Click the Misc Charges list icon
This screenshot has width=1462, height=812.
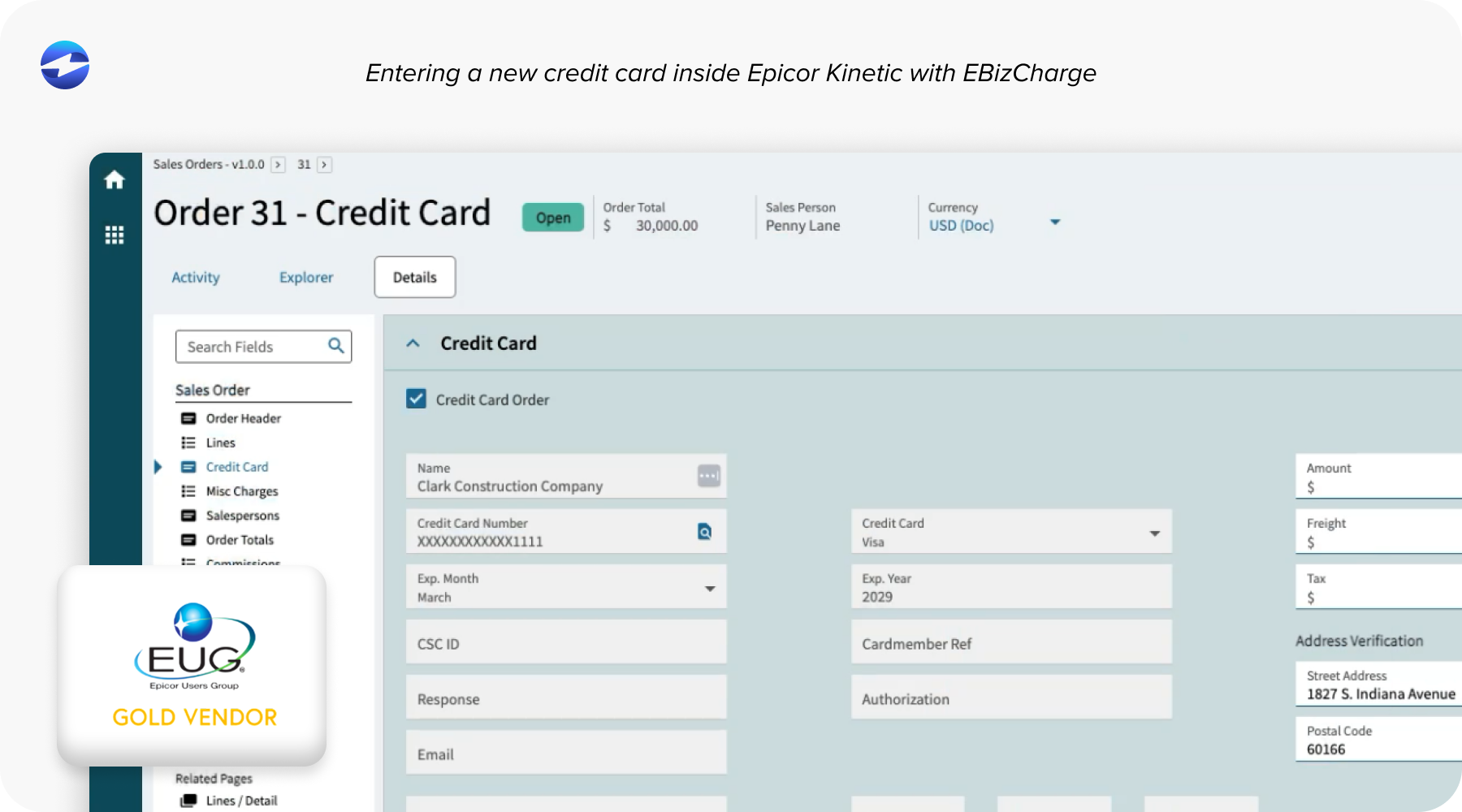(187, 490)
